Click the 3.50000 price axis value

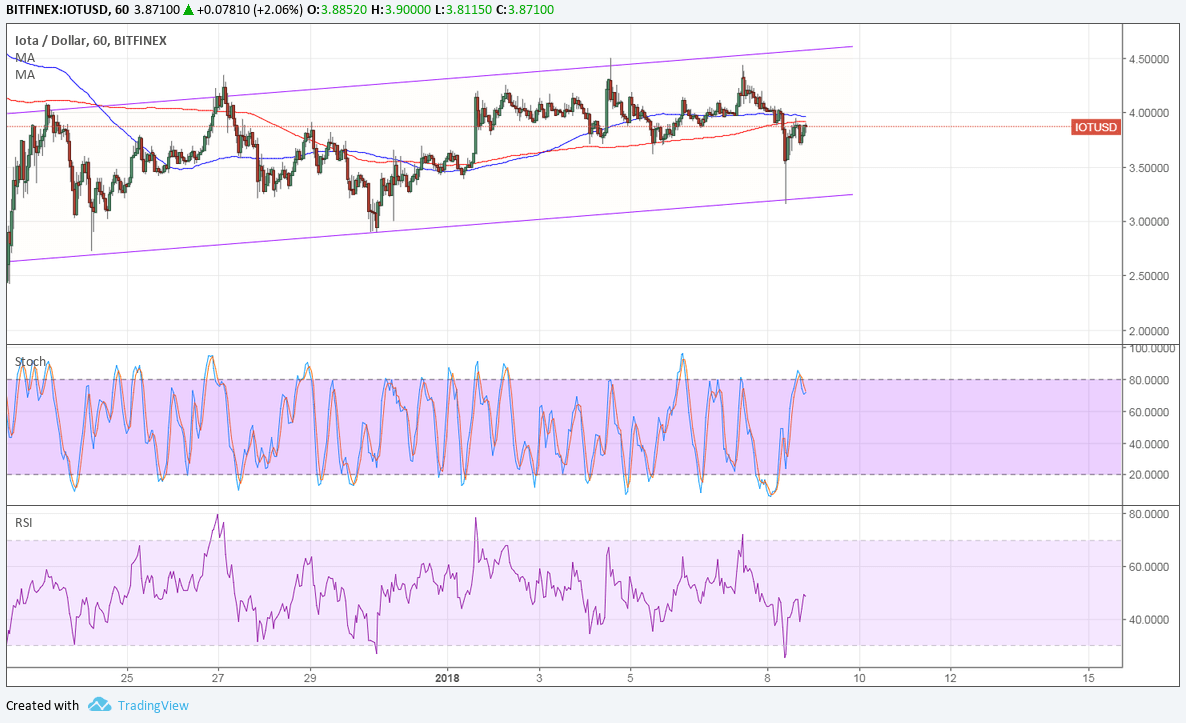[1149, 168]
